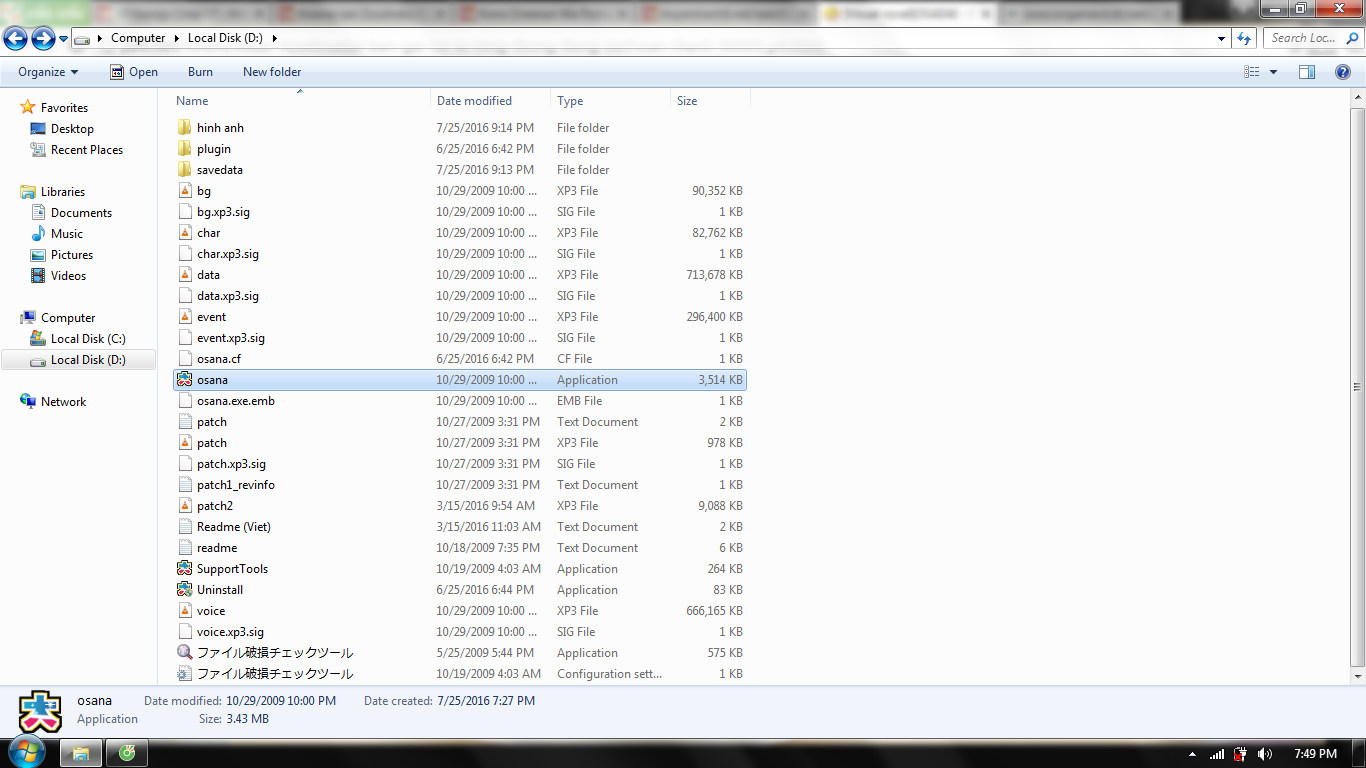Screen dimensions: 1366x768
Task: Click the New folder button
Action: pos(272,72)
